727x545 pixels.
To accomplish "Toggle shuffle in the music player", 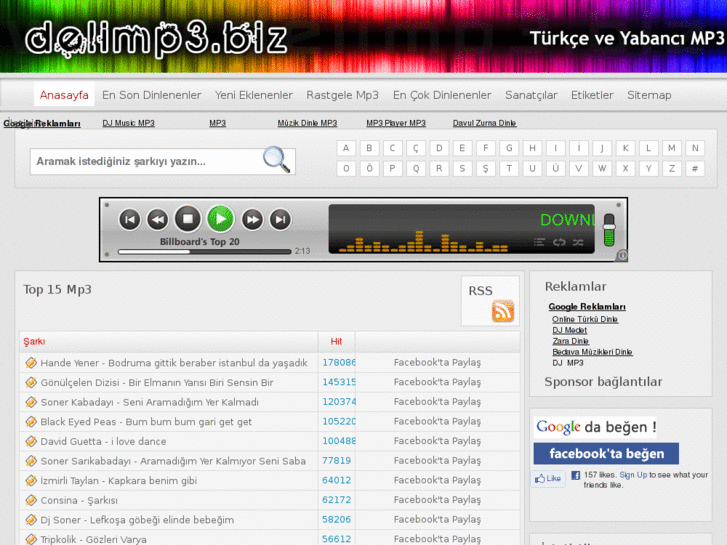I will 578,242.
